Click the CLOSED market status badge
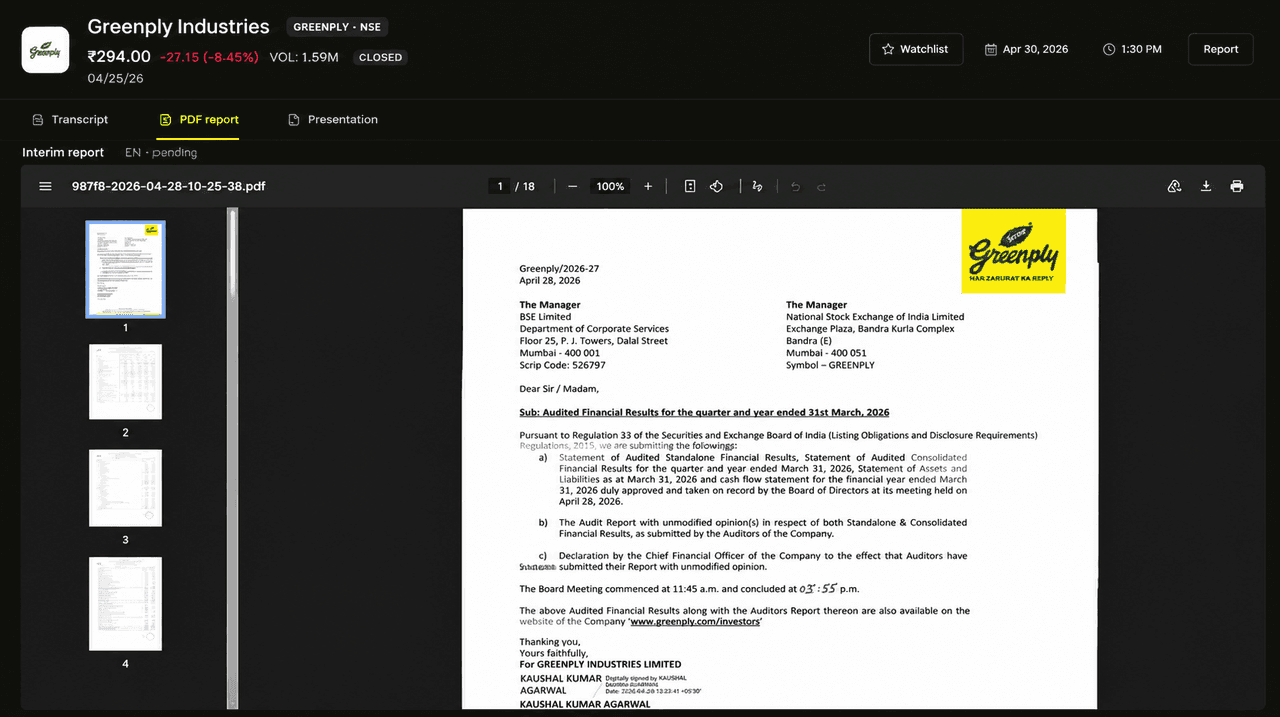The image size is (1280, 717). pyautogui.click(x=380, y=57)
